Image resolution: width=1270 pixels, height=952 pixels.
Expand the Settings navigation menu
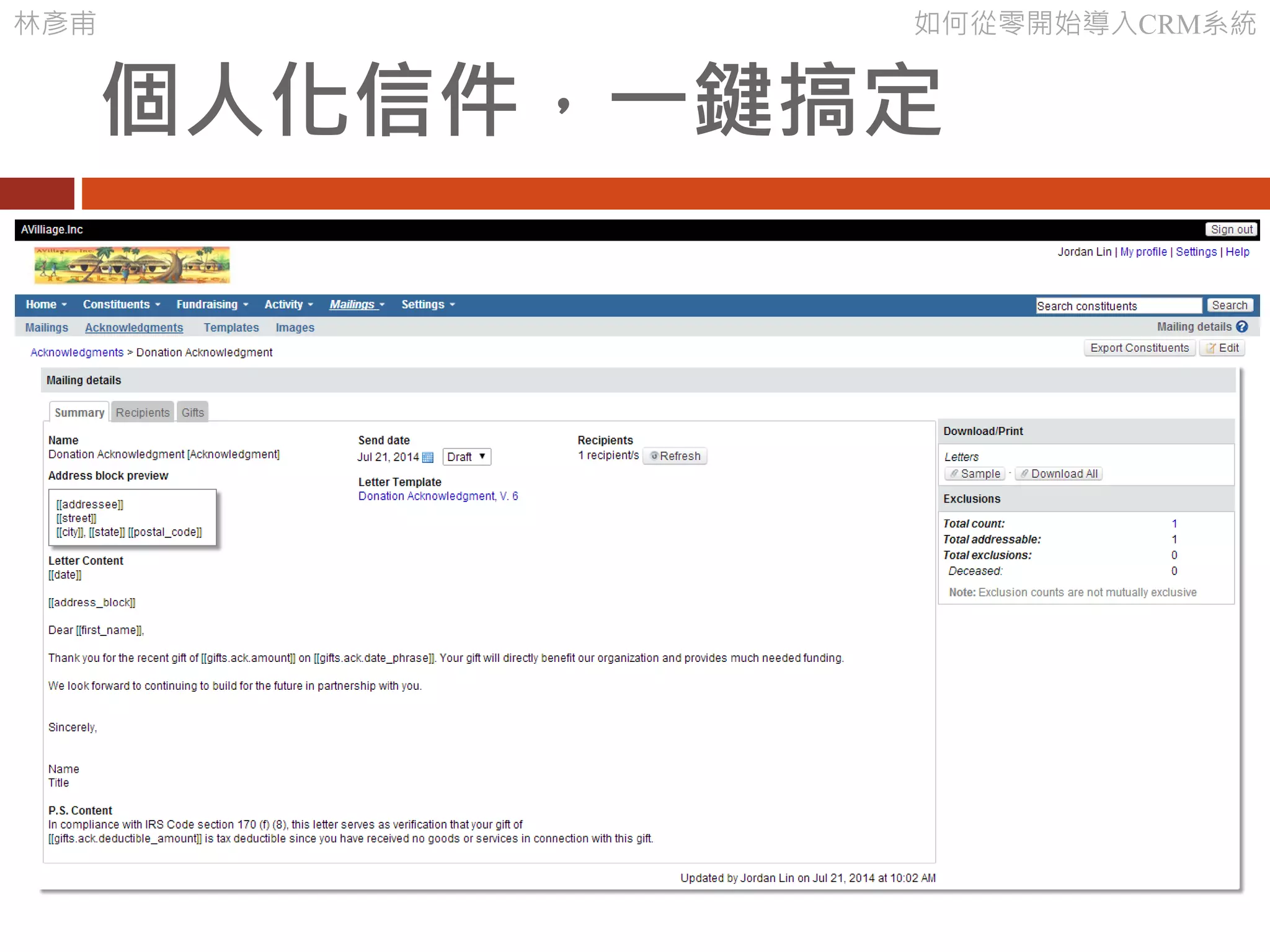[x=428, y=304]
